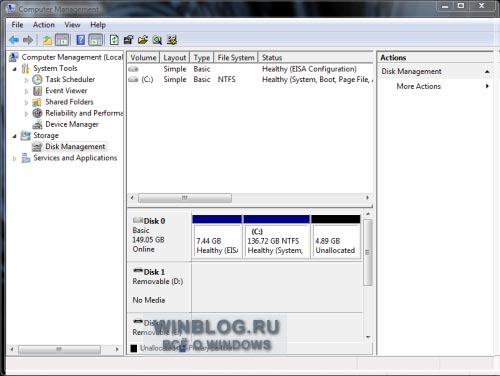500x376 pixels.
Task: Click the magnifier search toolbar icon
Action: pos(157,40)
